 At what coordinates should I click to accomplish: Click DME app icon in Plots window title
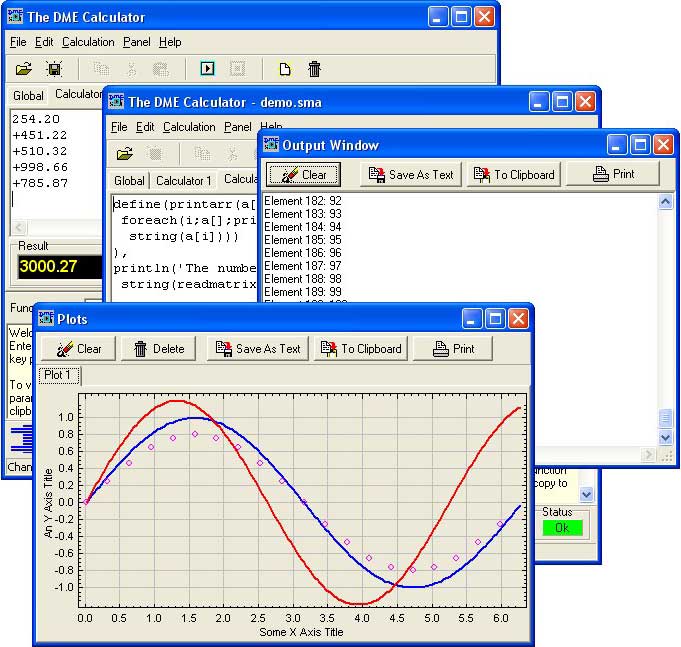pos(46,318)
